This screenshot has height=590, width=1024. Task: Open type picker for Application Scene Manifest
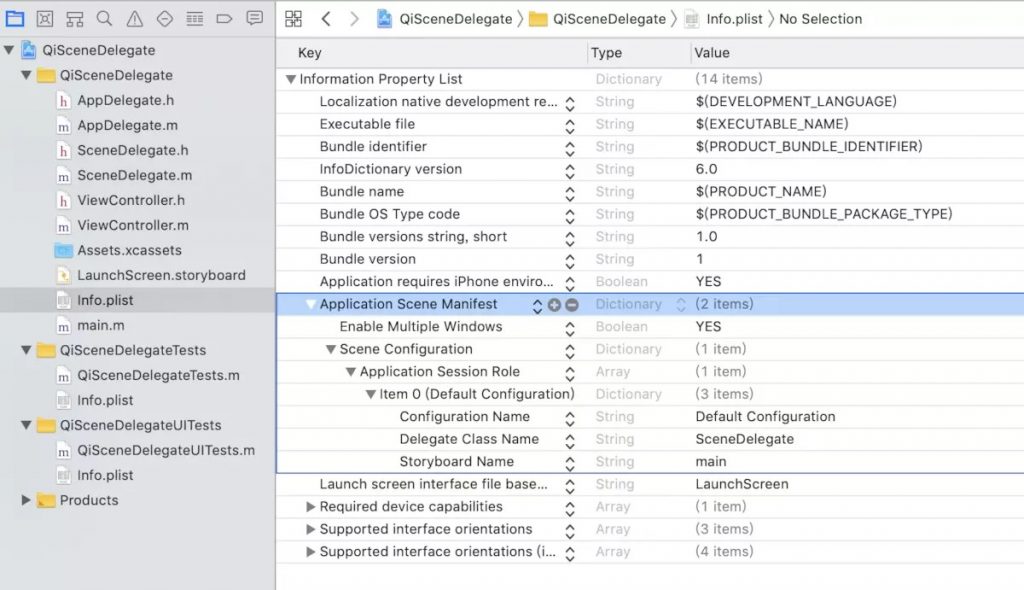(x=680, y=304)
